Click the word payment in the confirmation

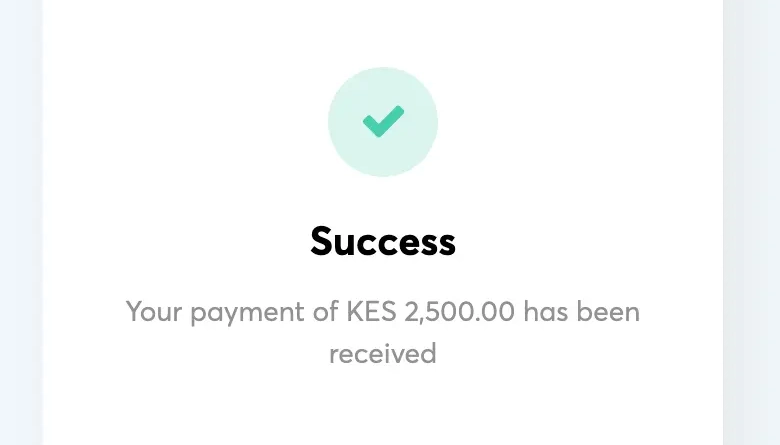(247, 313)
